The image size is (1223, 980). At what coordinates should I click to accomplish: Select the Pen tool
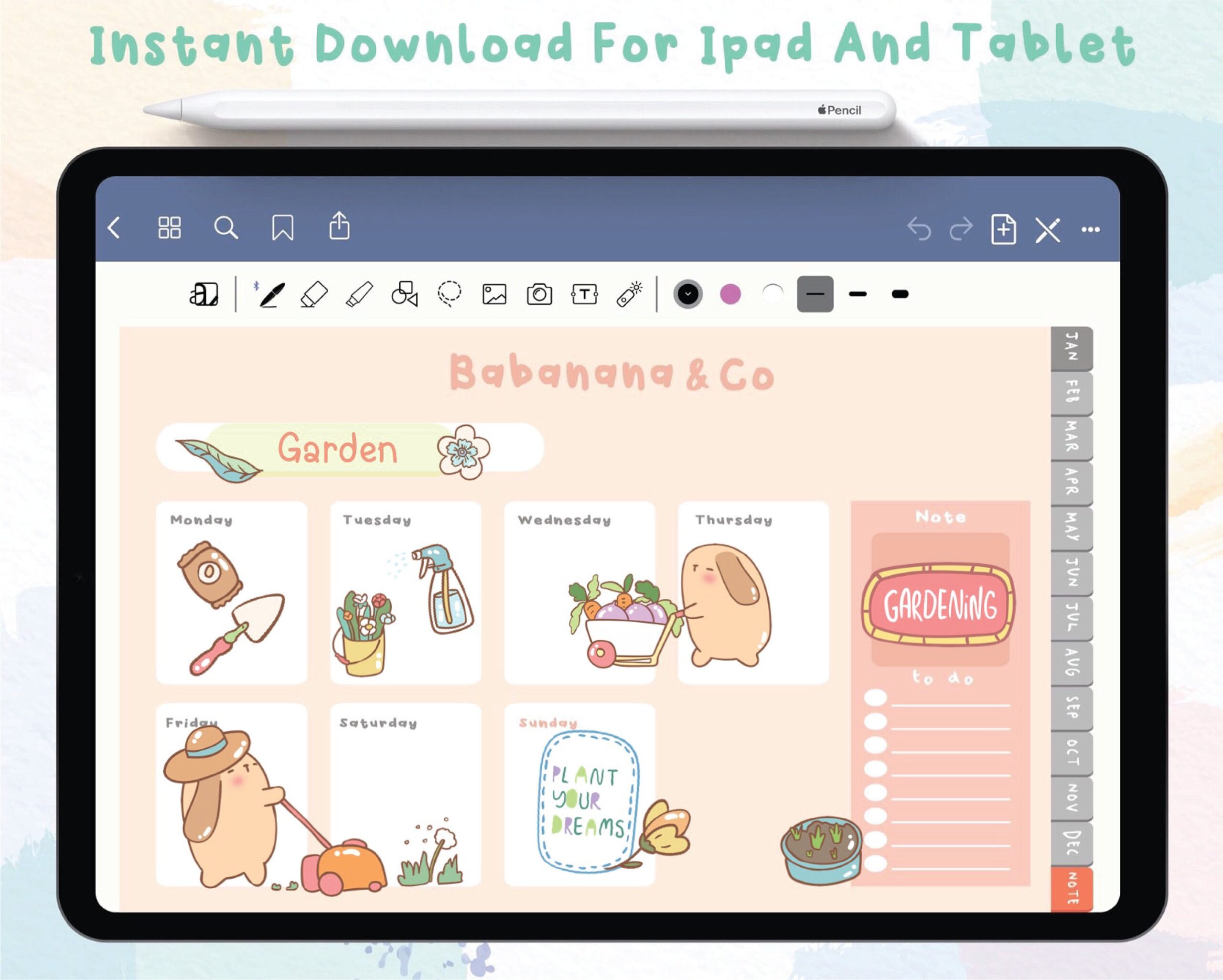[271, 294]
